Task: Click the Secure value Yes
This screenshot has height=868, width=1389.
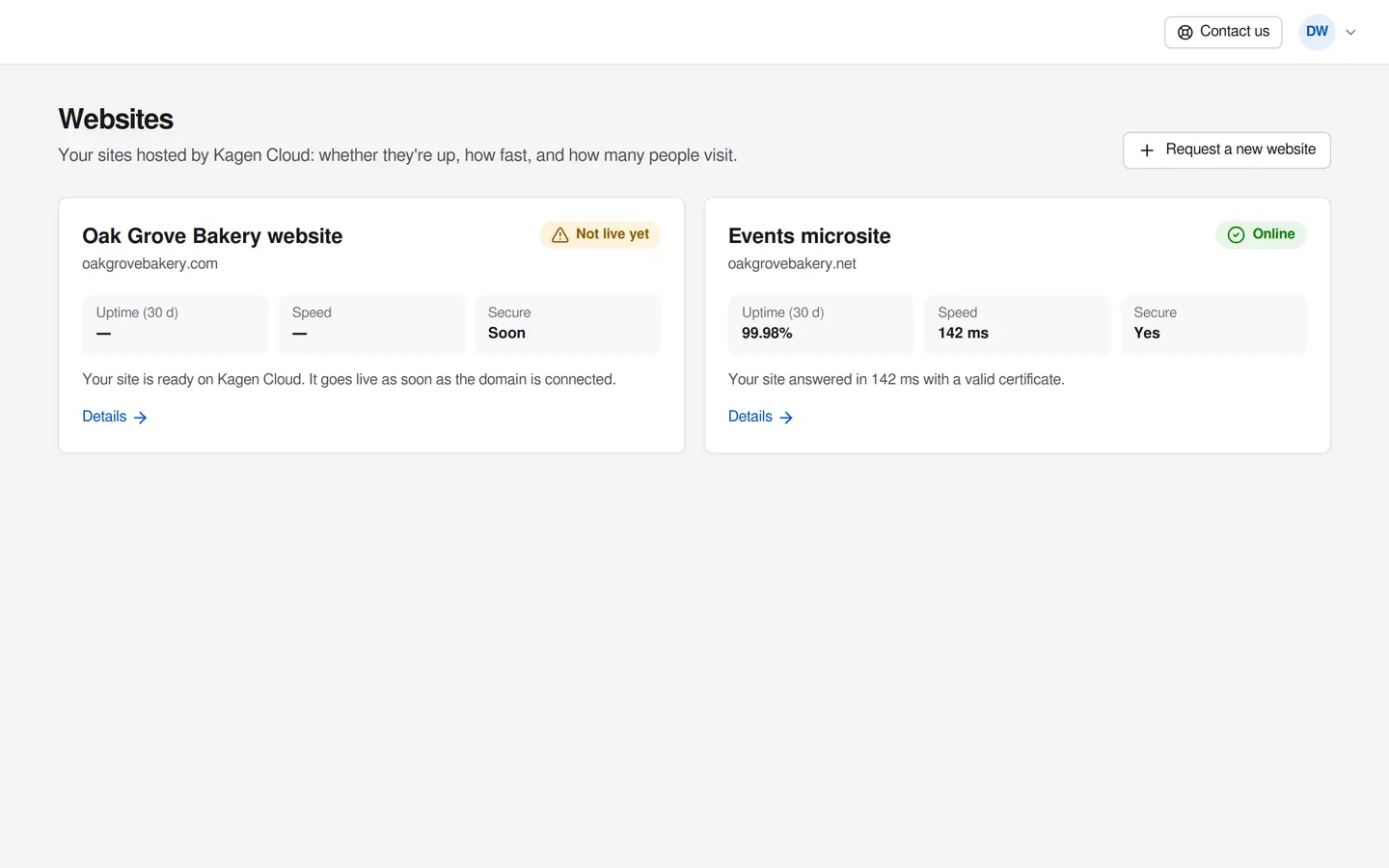Action: pos(1147,334)
